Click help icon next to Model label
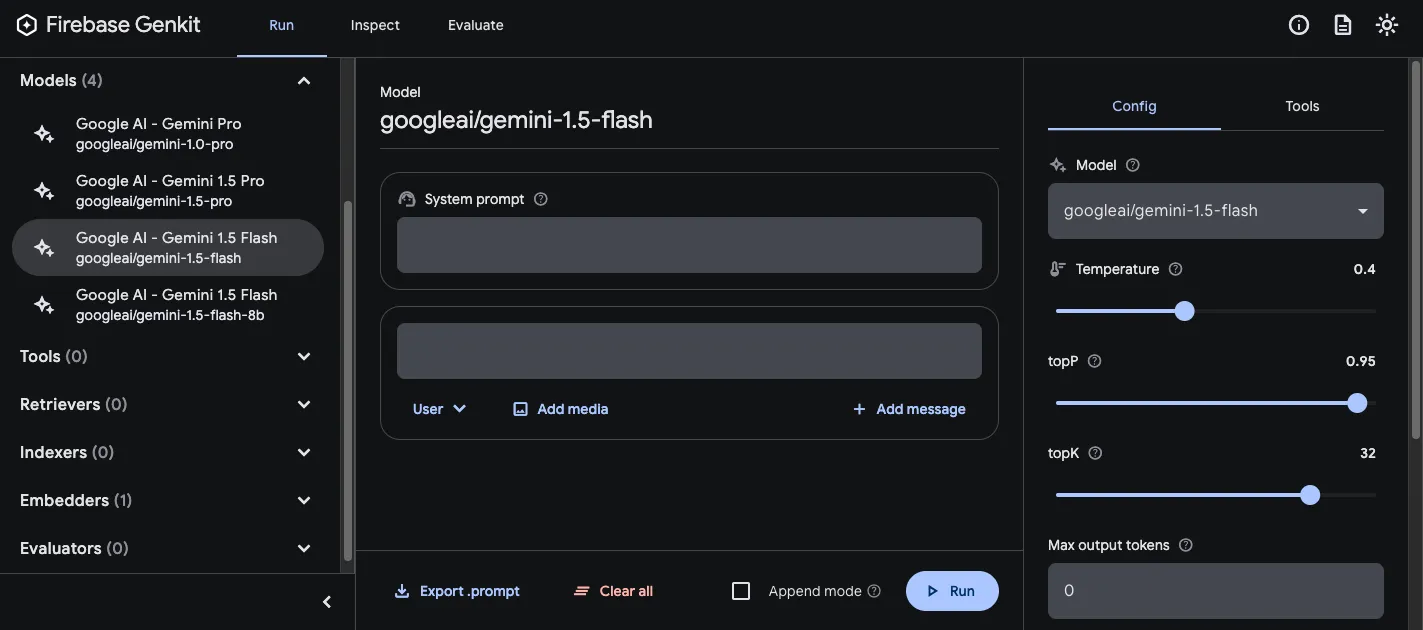Screen dimensions: 1423x630 (1133, 165)
